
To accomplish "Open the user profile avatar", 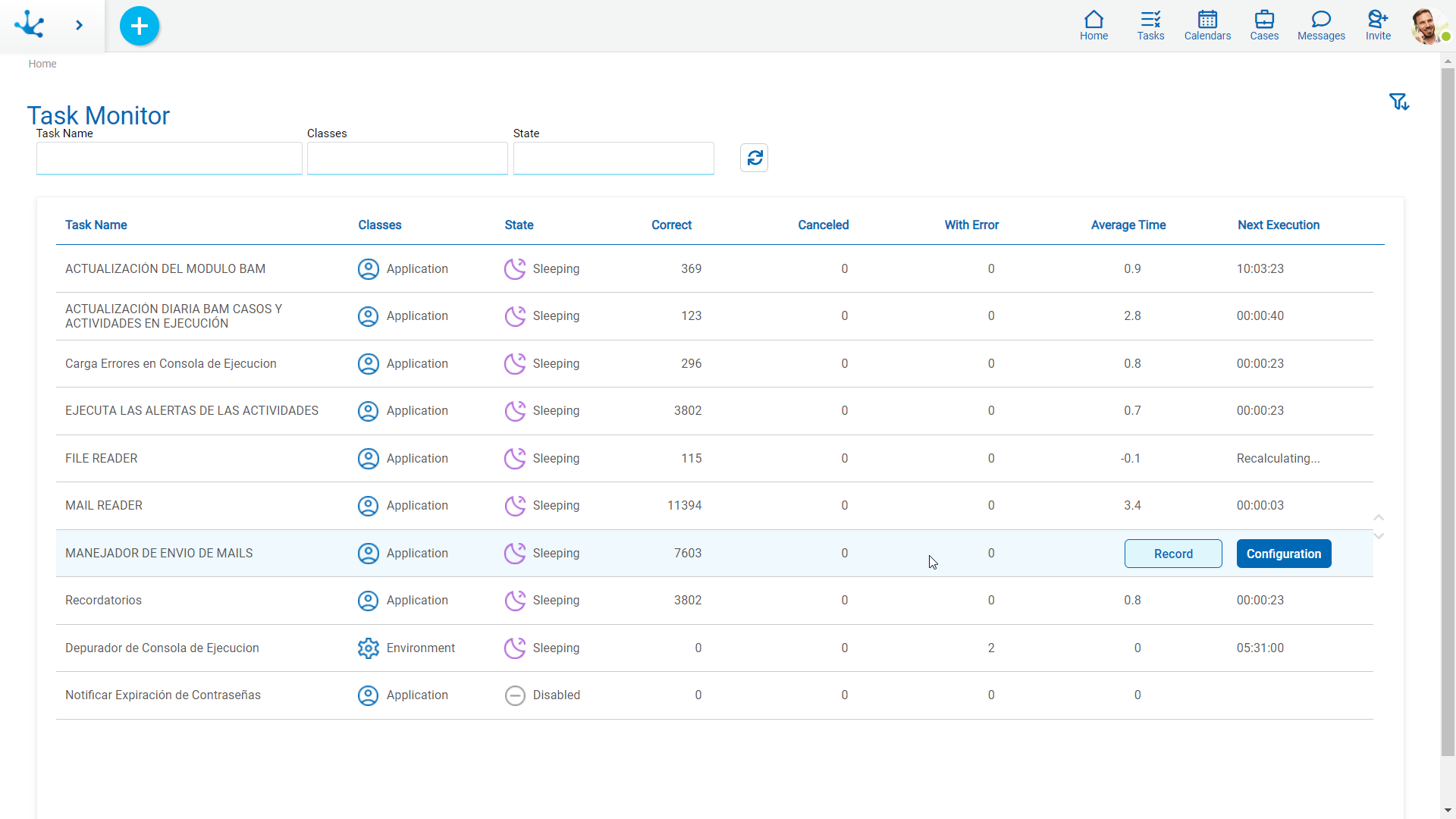I will [x=1428, y=26].
